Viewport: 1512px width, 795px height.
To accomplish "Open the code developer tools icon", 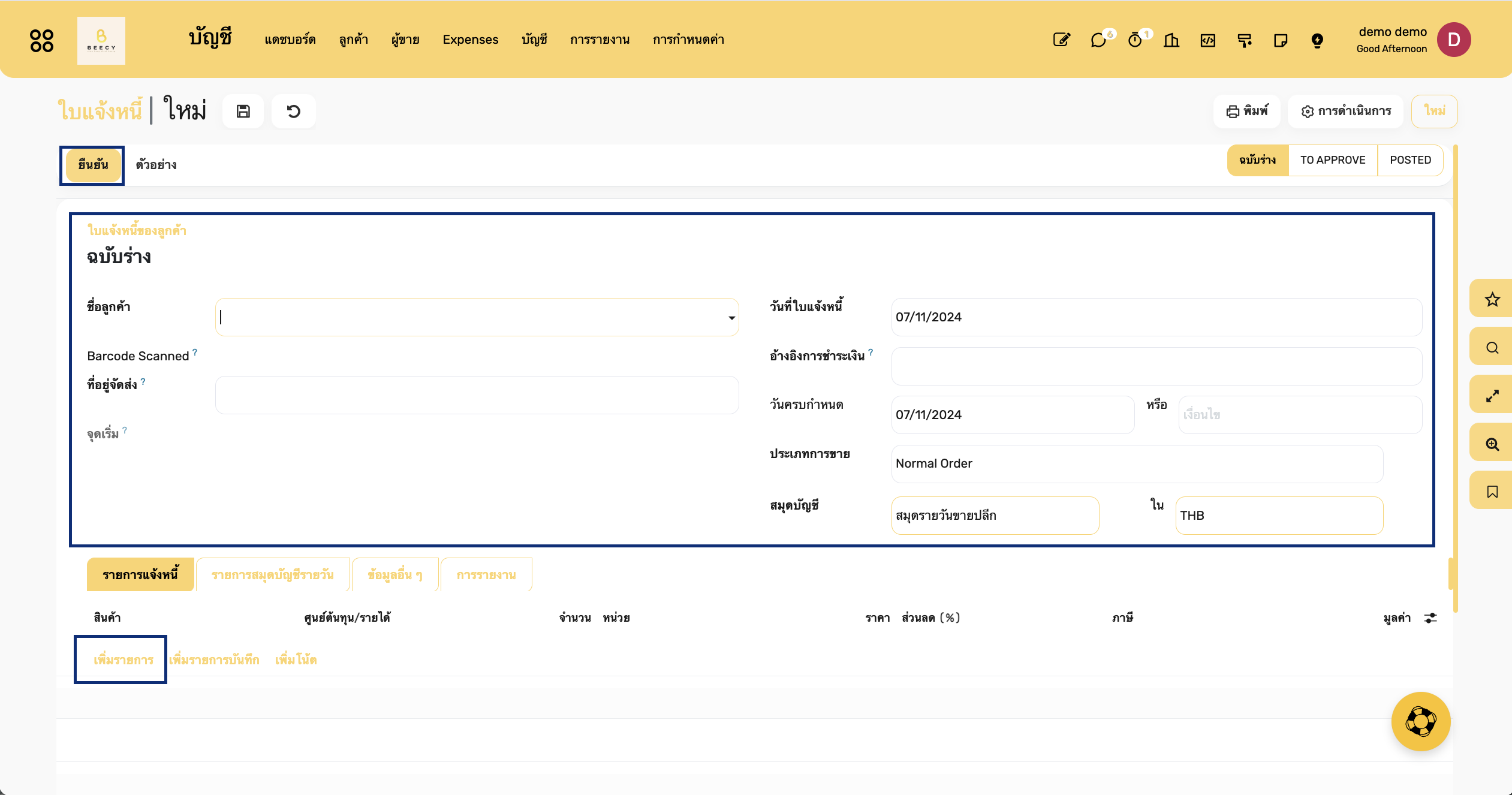I will [1208, 40].
